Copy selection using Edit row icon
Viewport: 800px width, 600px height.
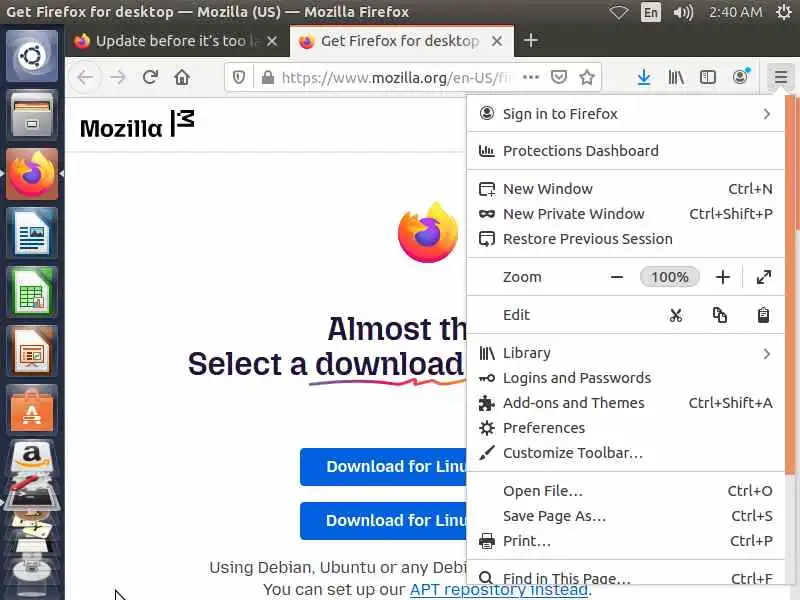tap(719, 315)
